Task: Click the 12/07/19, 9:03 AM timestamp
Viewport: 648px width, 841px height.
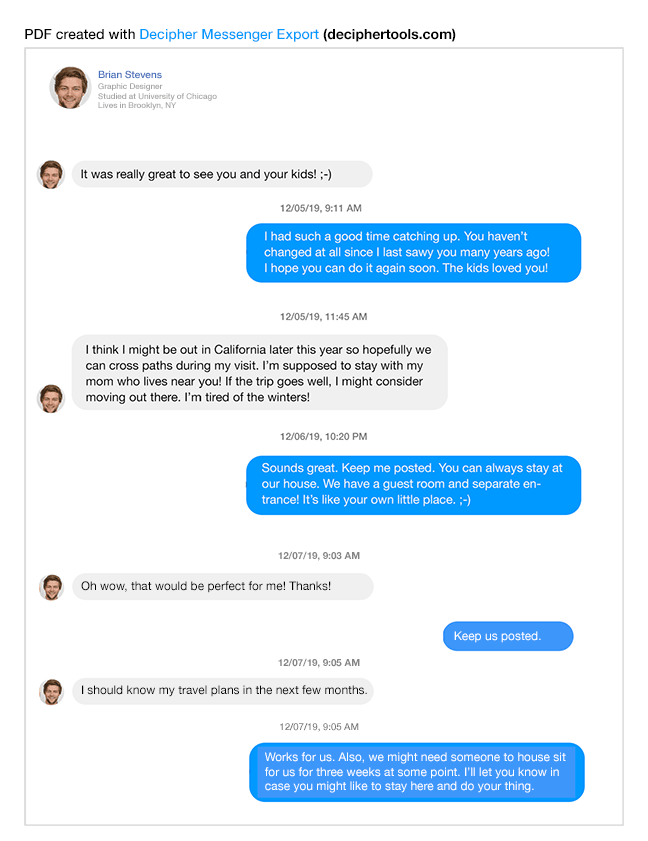Action: pos(319,556)
